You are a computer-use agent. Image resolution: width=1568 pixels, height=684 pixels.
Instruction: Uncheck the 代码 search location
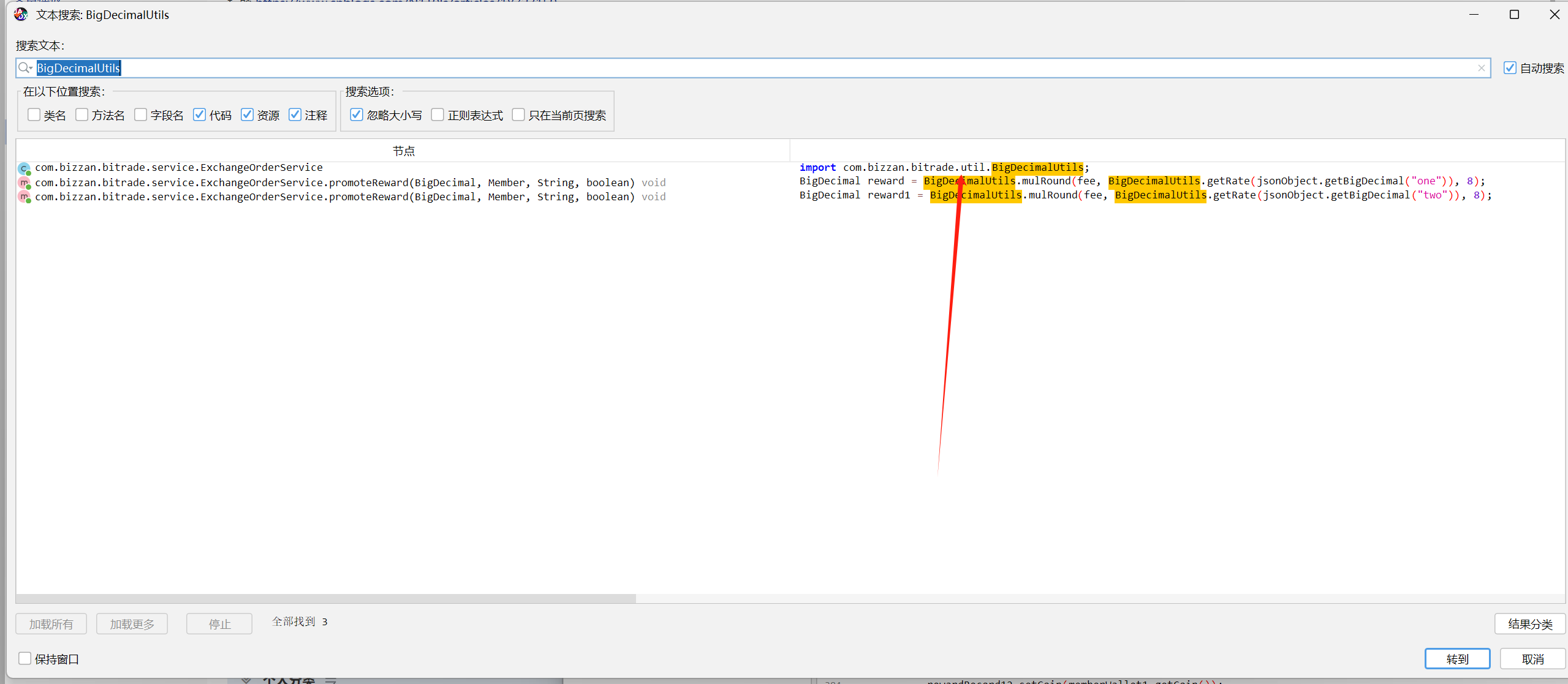pyautogui.click(x=199, y=115)
